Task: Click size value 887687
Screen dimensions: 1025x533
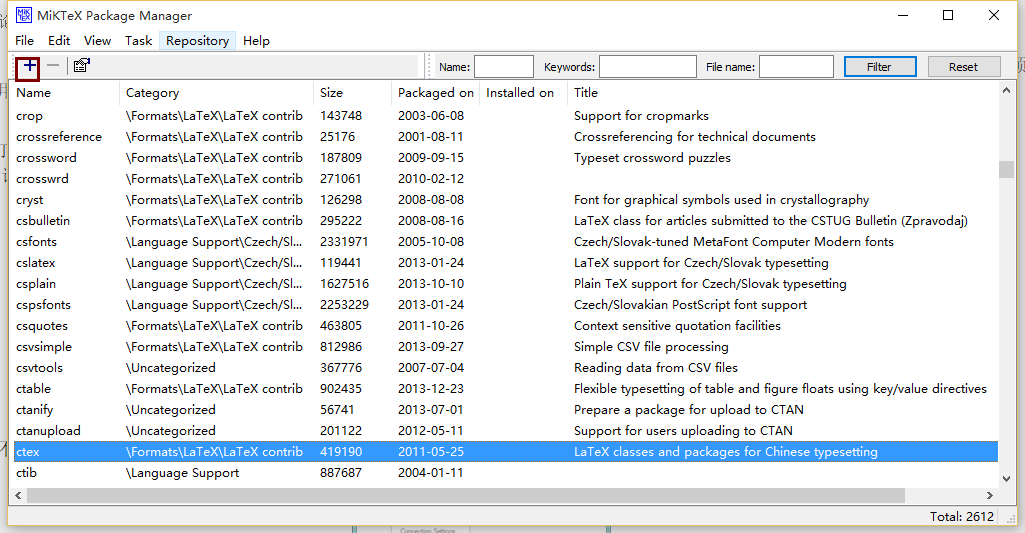Action: [341, 473]
